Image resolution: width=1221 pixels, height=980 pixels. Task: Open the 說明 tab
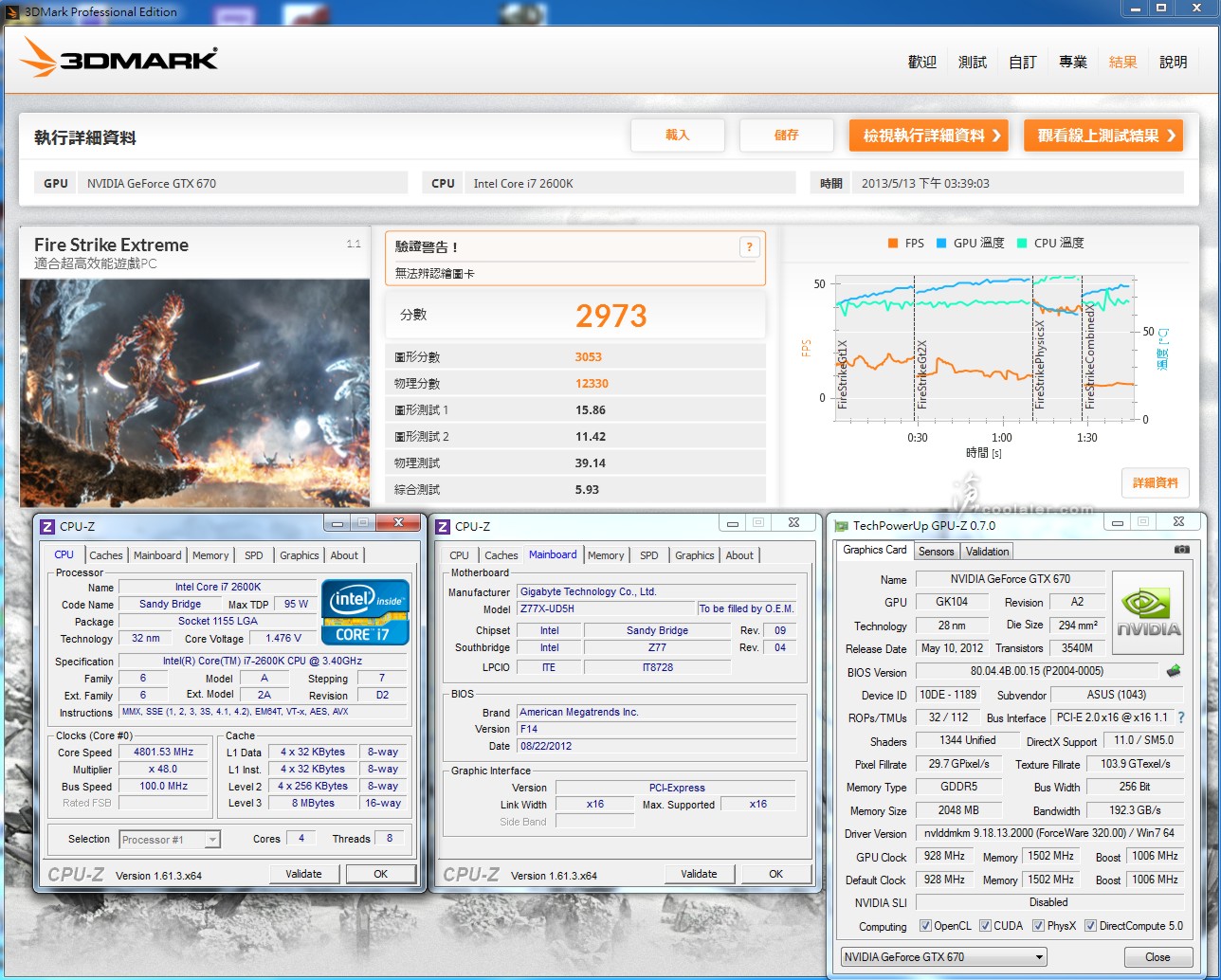coord(1174,62)
